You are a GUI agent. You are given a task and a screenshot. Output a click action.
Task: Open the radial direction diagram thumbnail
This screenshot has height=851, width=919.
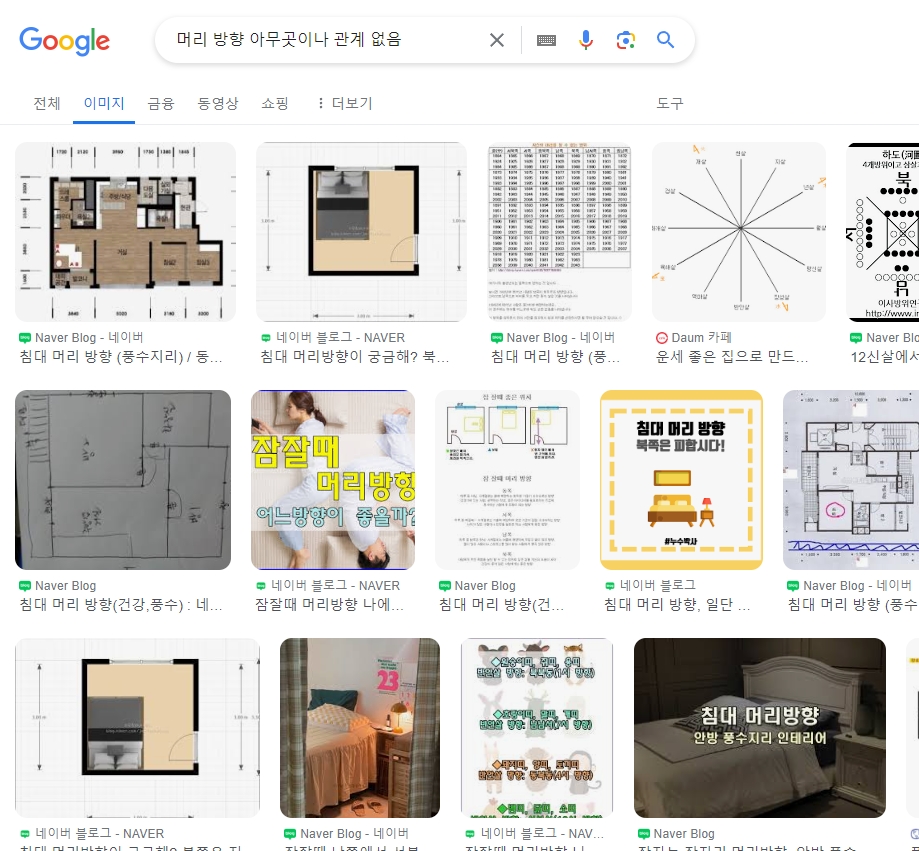pyautogui.click(x=739, y=232)
